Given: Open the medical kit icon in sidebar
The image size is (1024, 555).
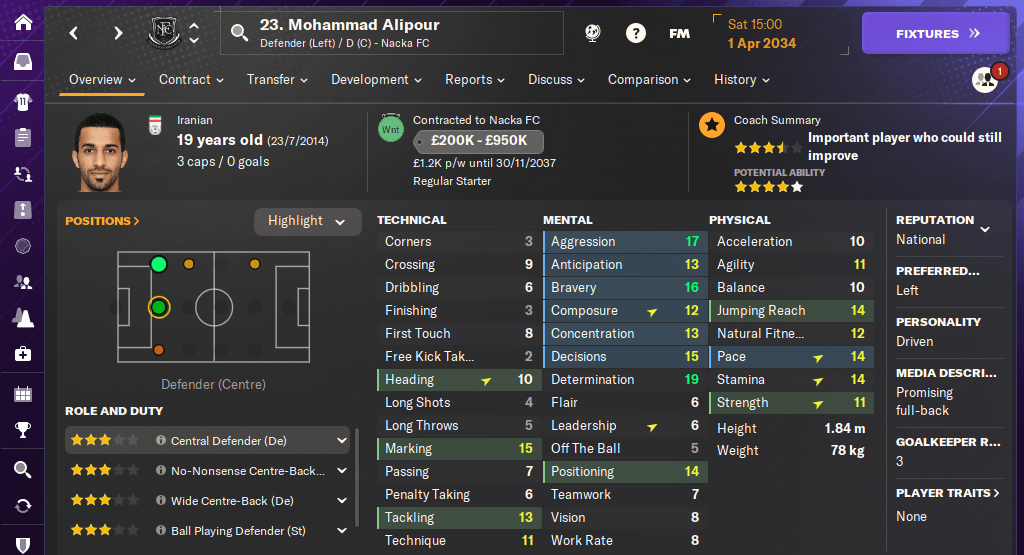Looking at the screenshot, I should (22, 354).
